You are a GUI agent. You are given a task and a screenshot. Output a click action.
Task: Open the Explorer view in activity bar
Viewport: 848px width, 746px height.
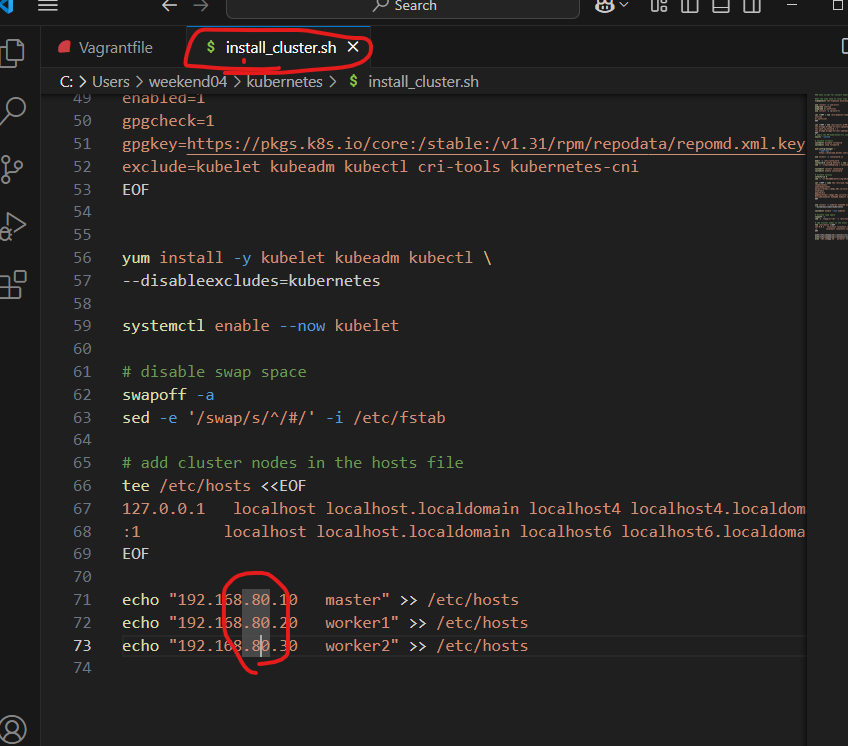(13, 53)
